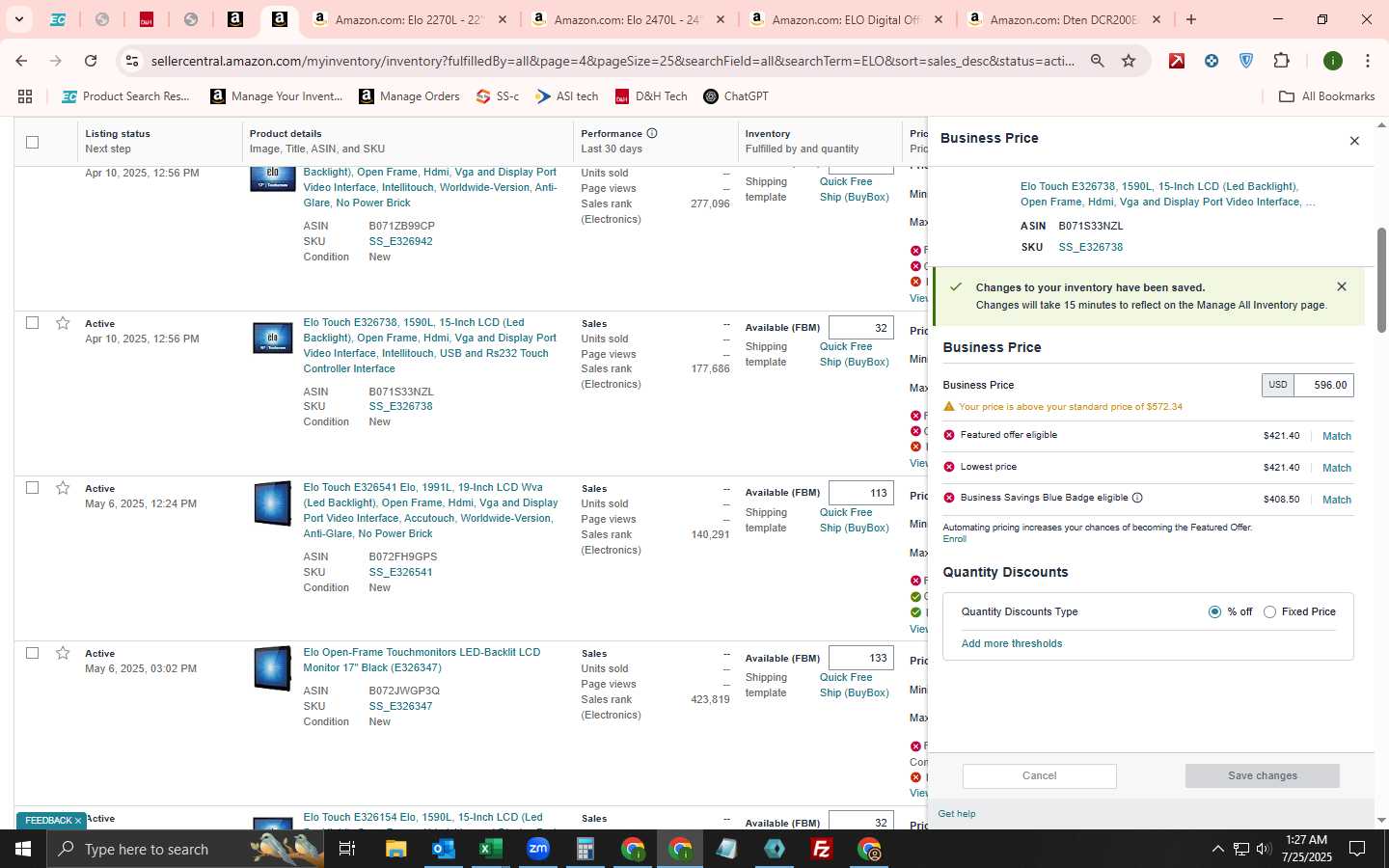Open File Explorer from the taskbar
This screenshot has width=1389, height=868.
coord(395,849)
